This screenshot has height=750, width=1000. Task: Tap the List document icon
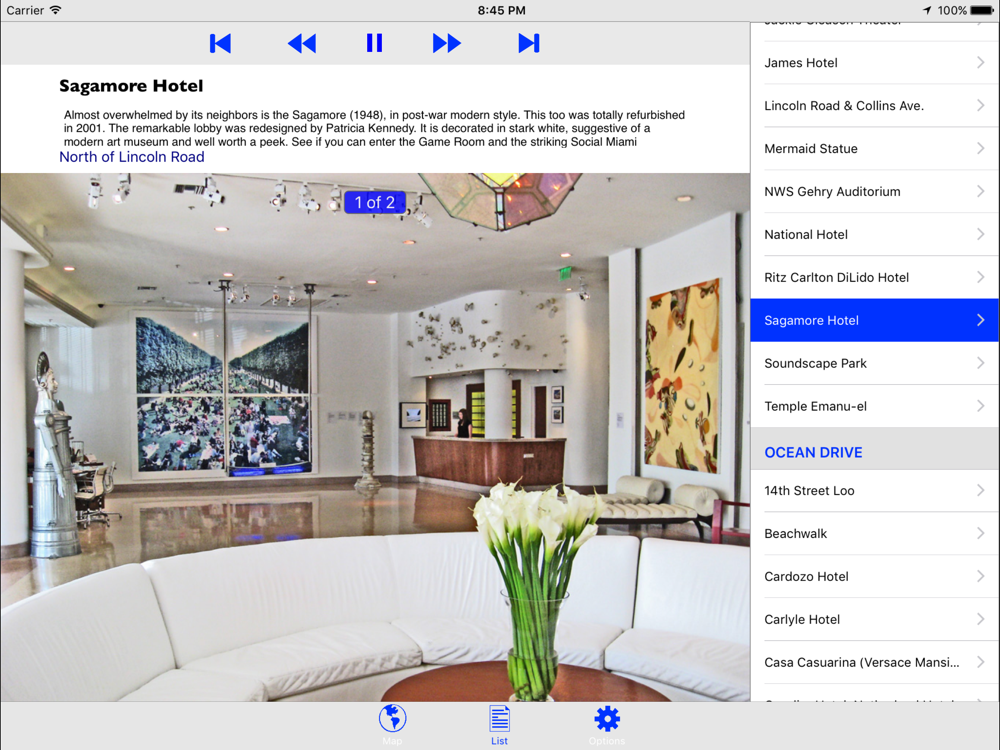(499, 718)
